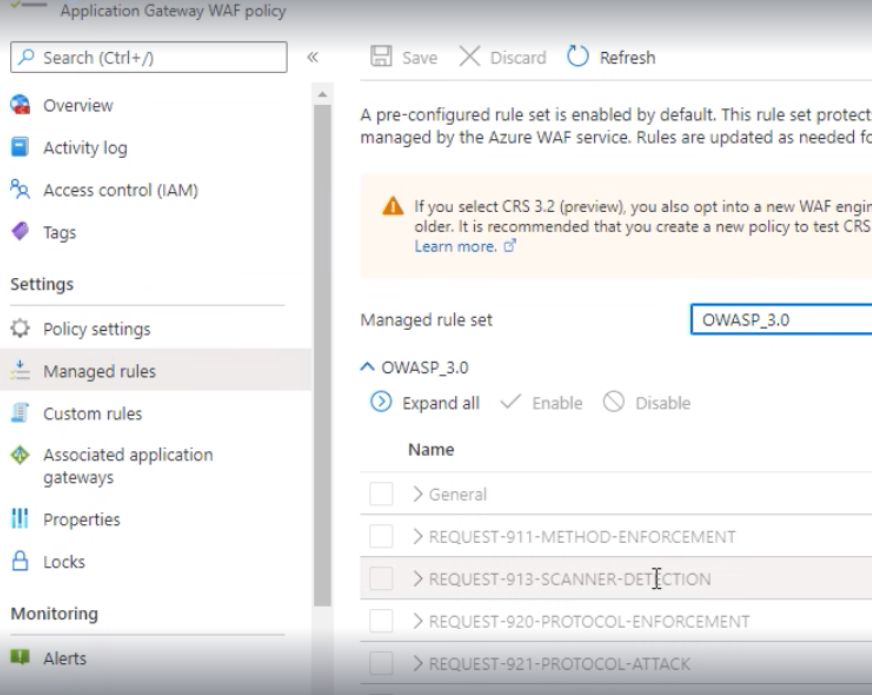Select Policy settings menu item
Viewport: 872px width, 695px height.
pos(97,329)
